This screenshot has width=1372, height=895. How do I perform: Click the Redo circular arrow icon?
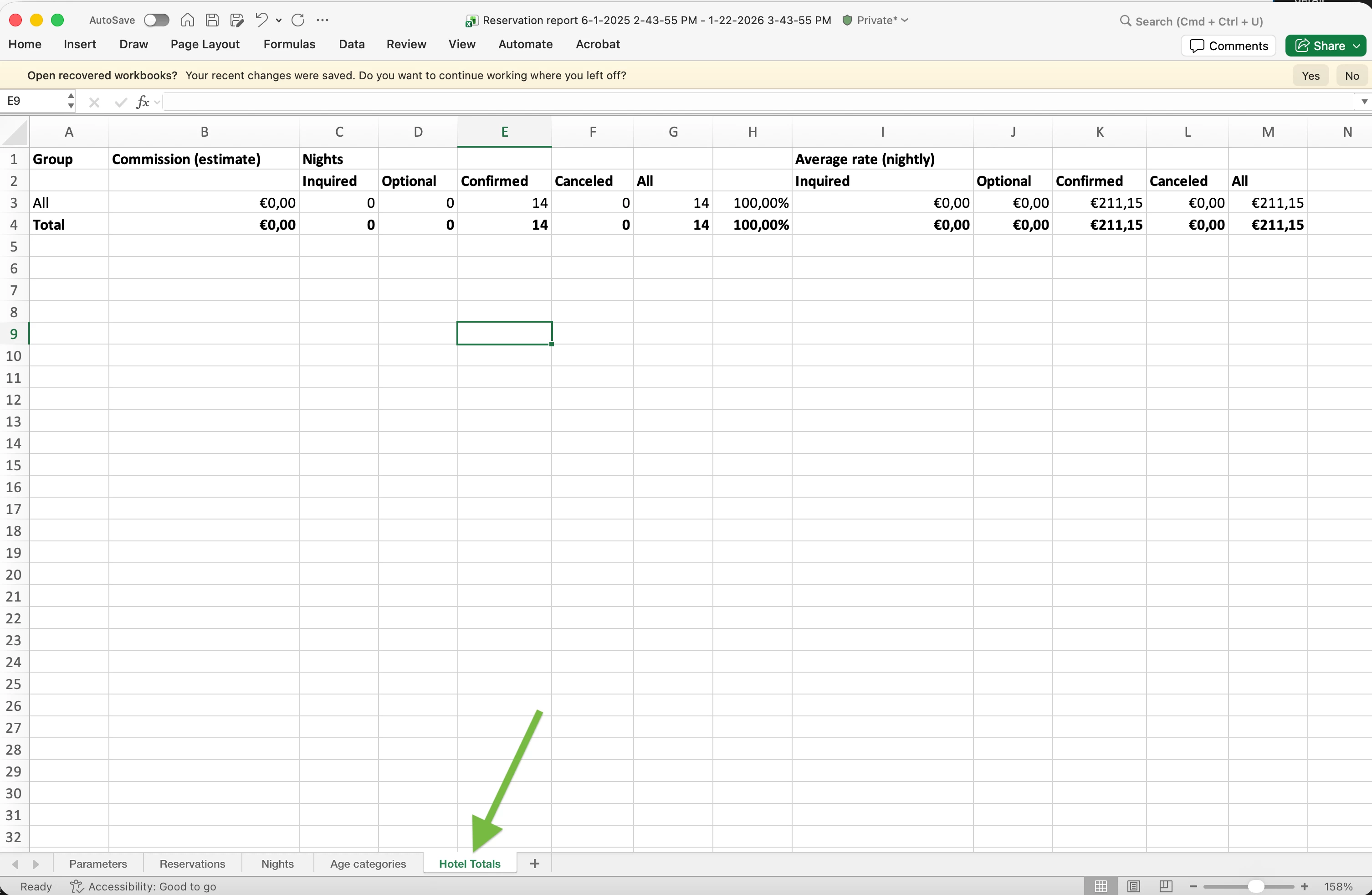(298, 20)
